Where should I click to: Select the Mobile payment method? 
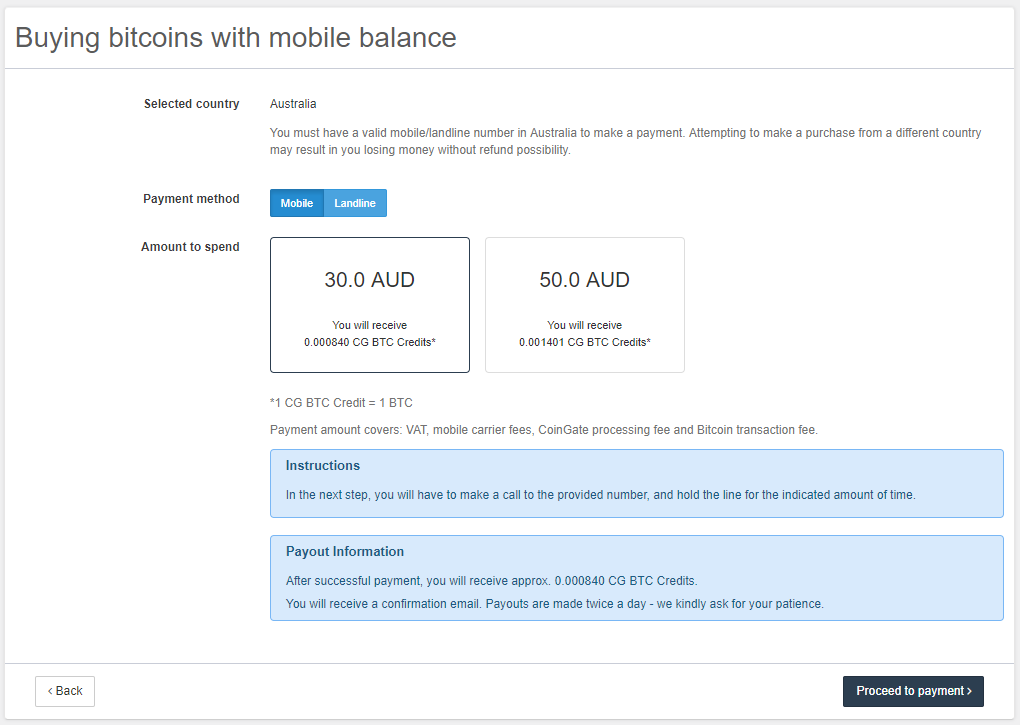click(297, 203)
